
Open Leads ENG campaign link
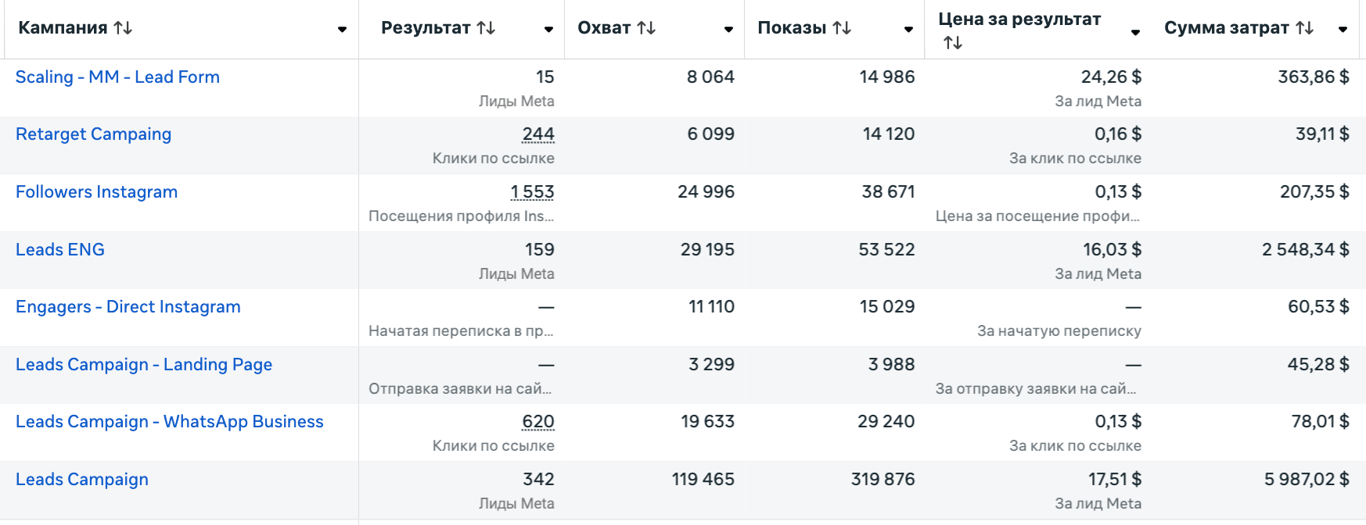(x=60, y=249)
